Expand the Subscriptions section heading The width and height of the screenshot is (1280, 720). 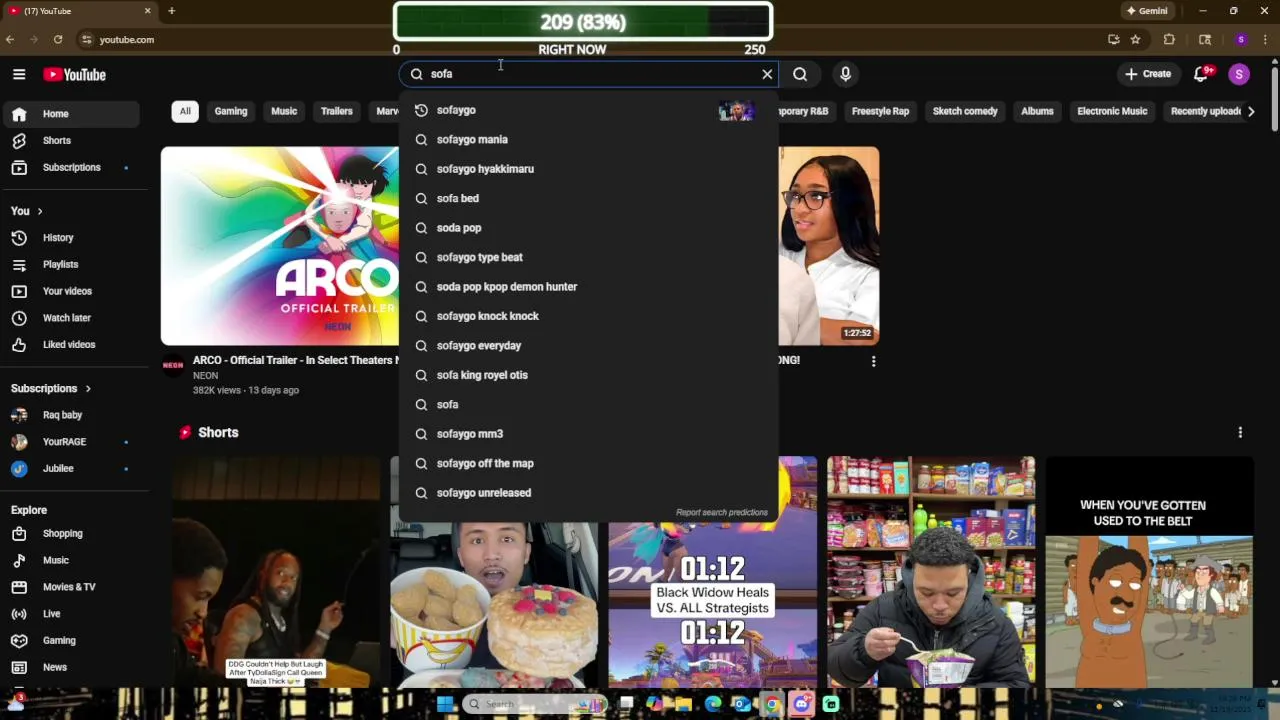point(50,388)
